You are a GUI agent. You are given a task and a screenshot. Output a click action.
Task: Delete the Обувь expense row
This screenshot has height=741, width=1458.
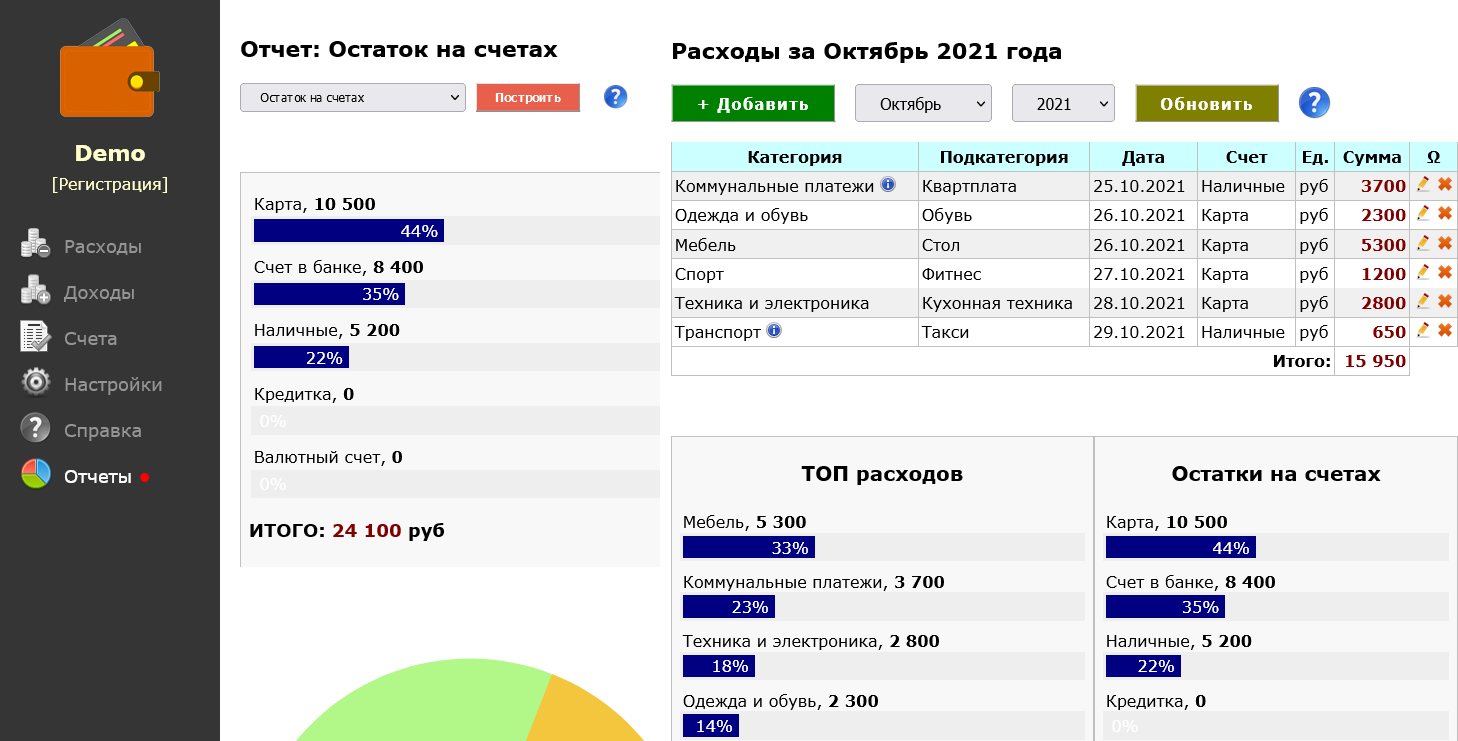coord(1445,213)
